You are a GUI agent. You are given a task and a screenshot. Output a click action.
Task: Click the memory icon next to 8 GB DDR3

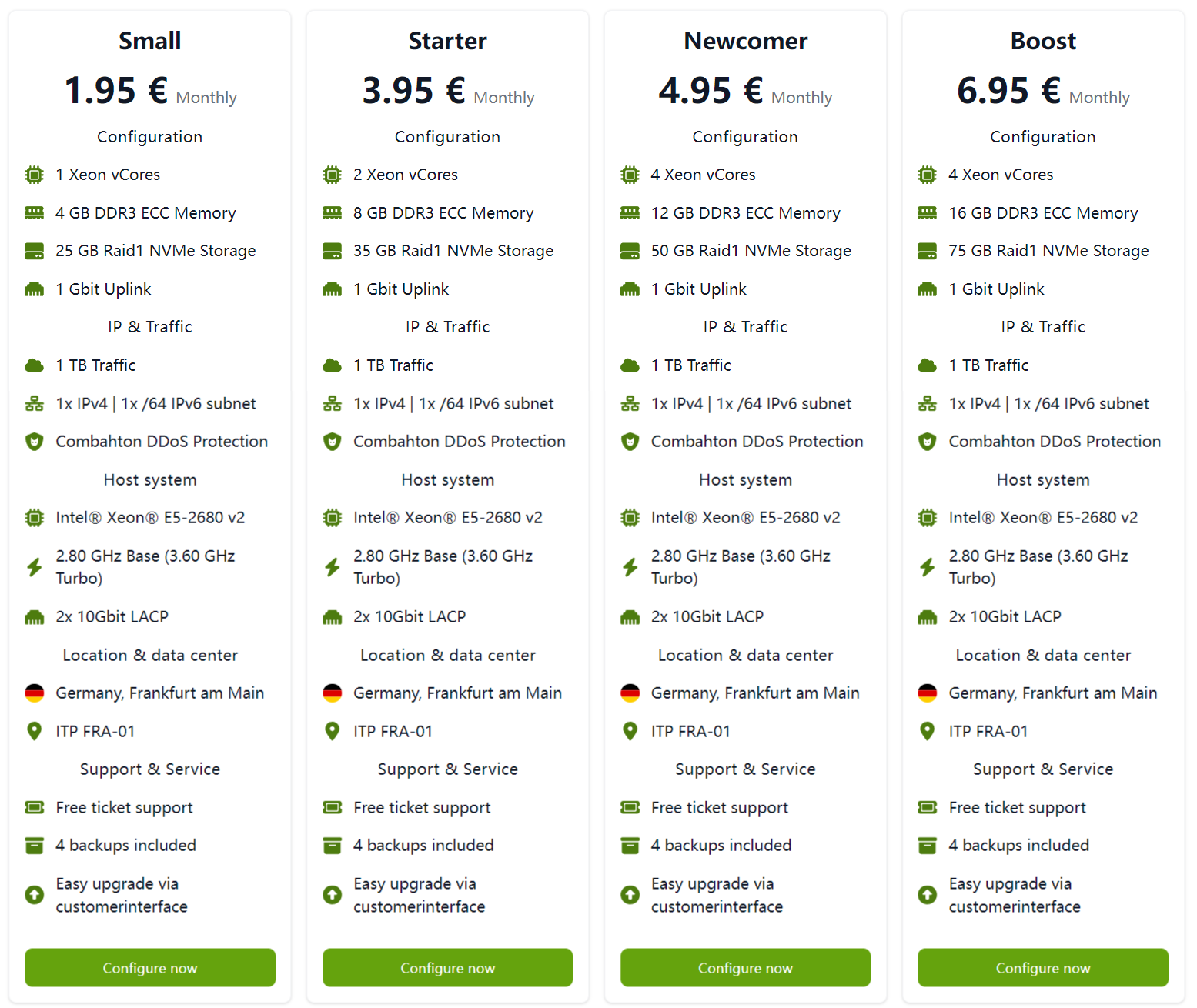coord(332,213)
